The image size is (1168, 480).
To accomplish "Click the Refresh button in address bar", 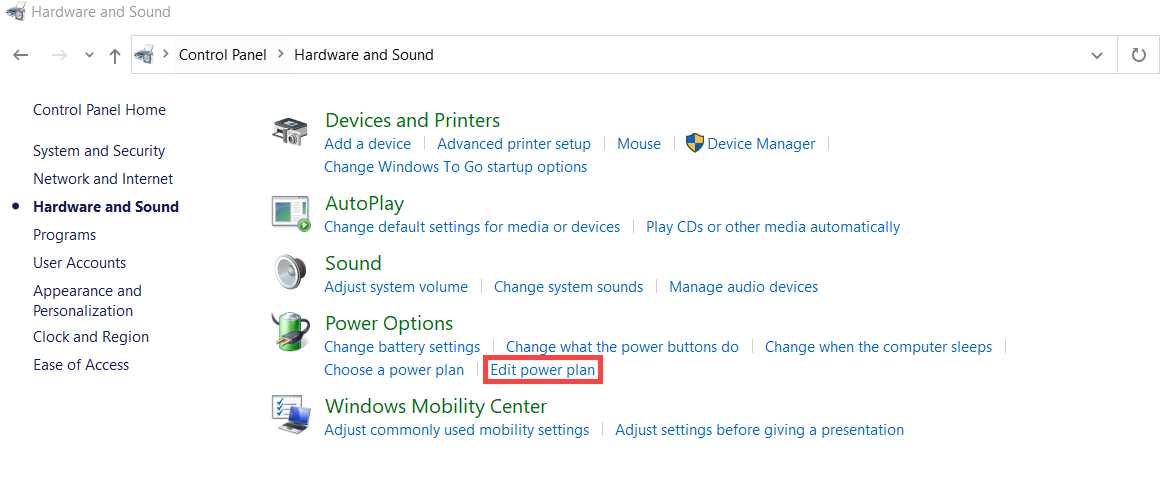I will (x=1138, y=55).
